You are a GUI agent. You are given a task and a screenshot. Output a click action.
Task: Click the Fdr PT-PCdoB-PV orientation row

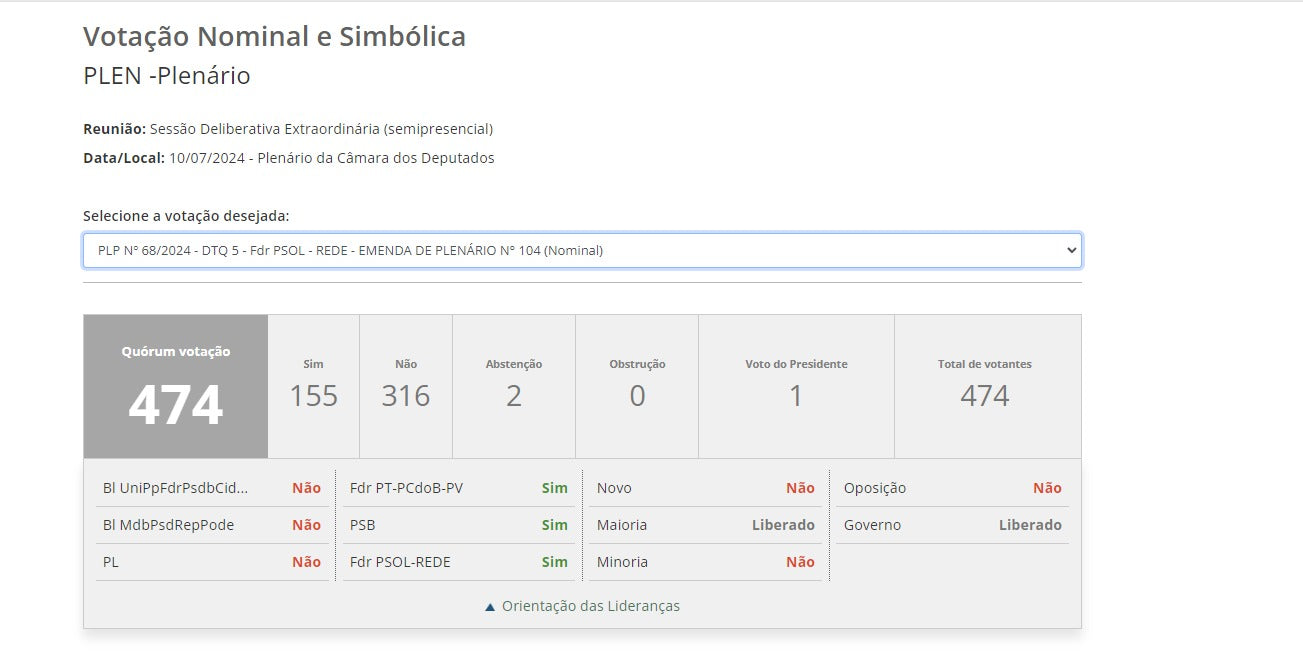[x=458, y=488]
